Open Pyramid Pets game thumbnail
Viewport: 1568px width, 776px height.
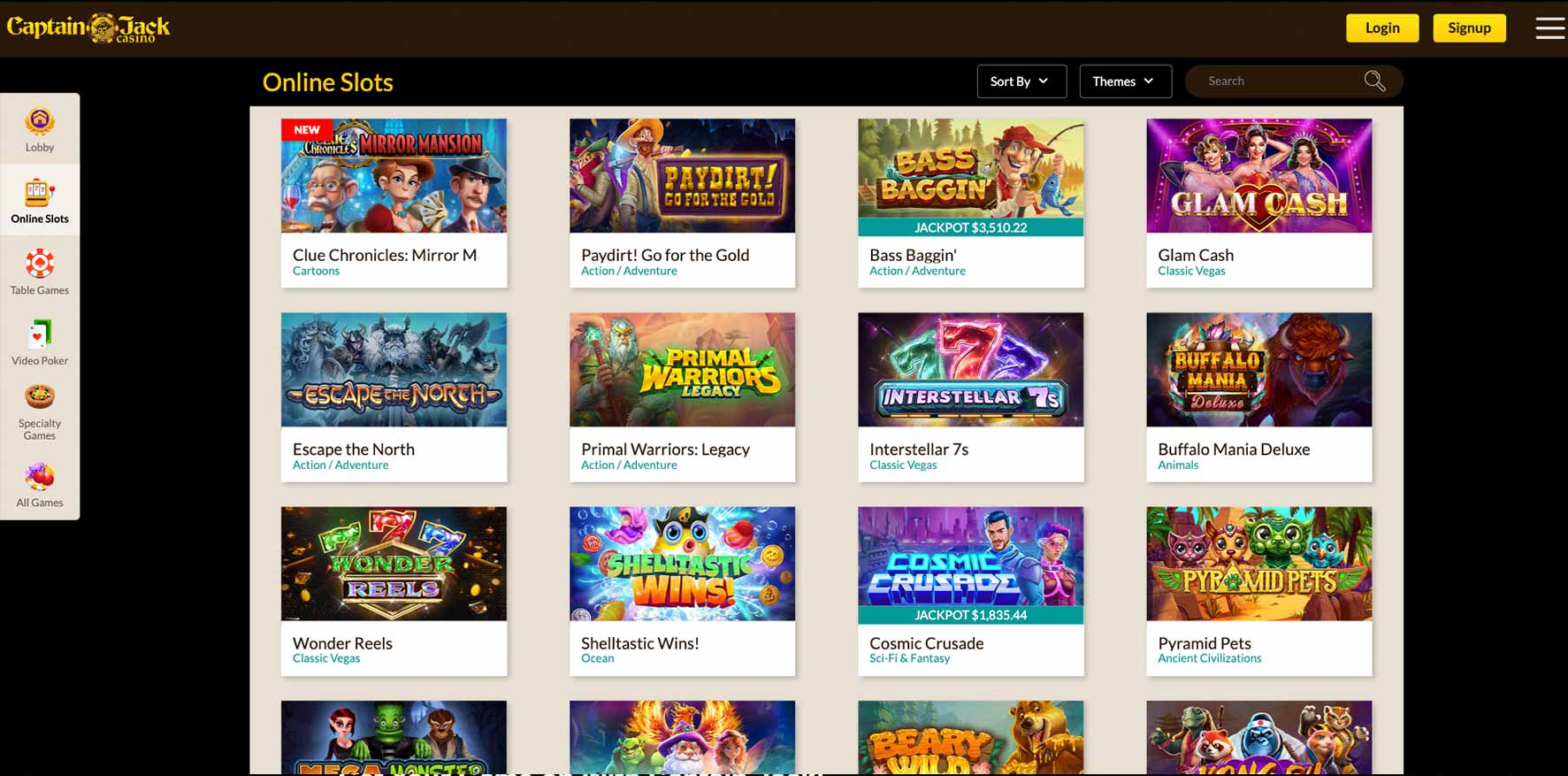click(1258, 563)
